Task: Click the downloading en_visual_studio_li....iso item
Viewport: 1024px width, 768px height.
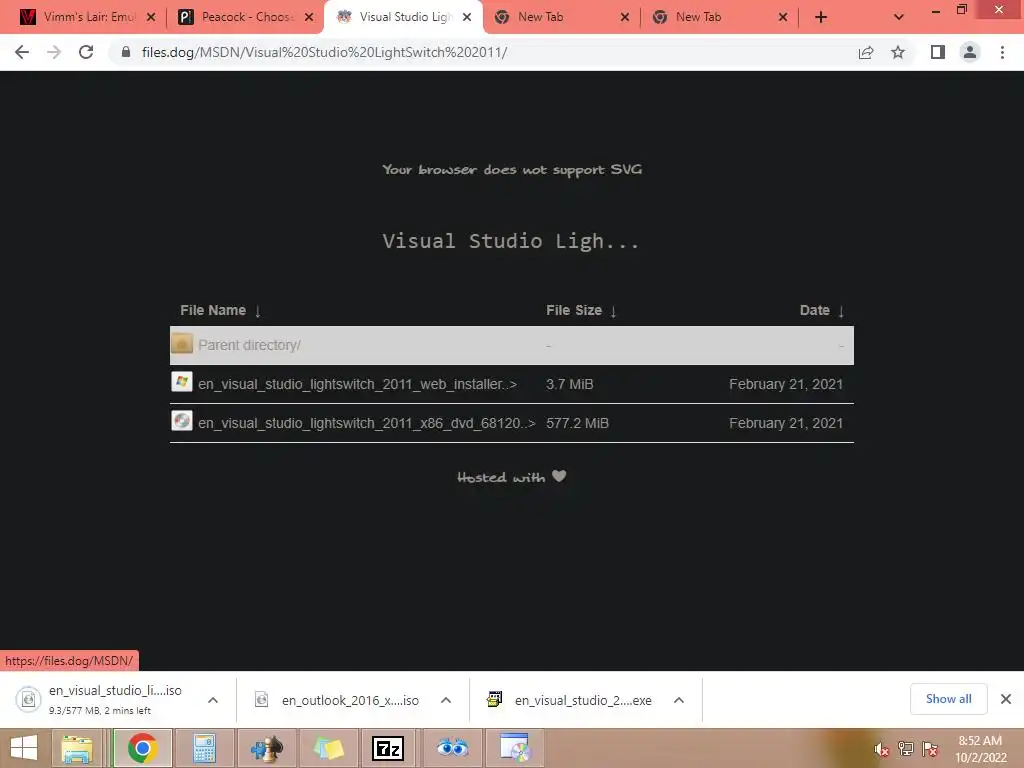Action: point(104,699)
